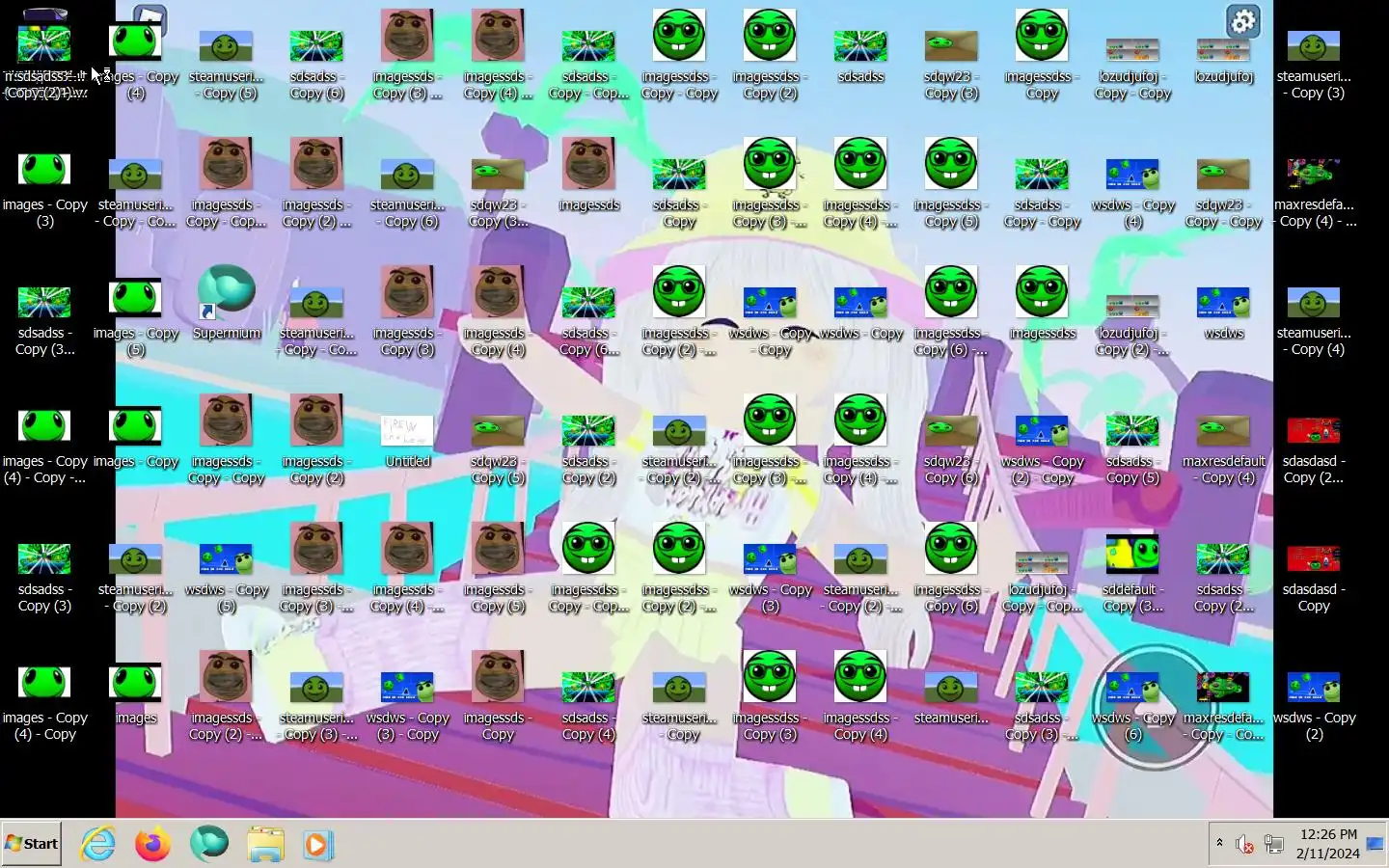1389x868 pixels.
Task: Open the Start menu
Action: pyautogui.click(x=32, y=844)
